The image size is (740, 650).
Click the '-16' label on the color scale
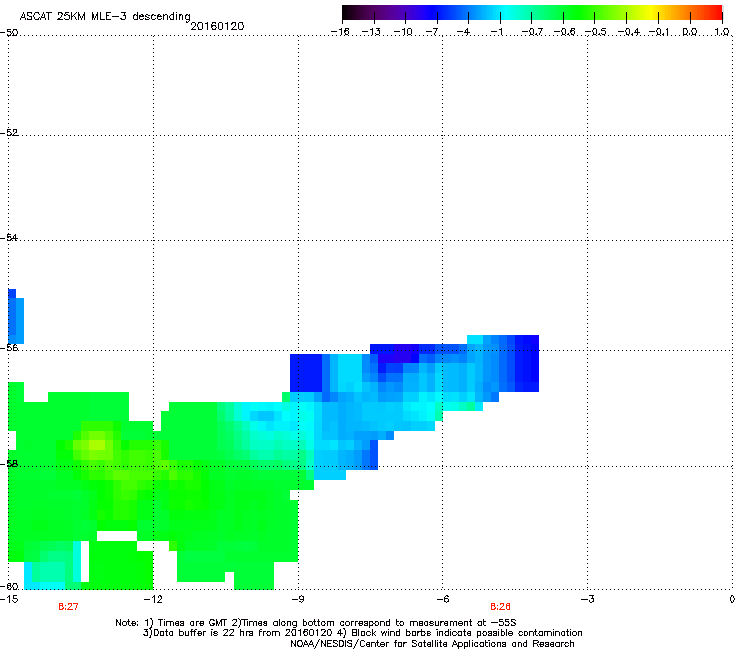click(340, 32)
